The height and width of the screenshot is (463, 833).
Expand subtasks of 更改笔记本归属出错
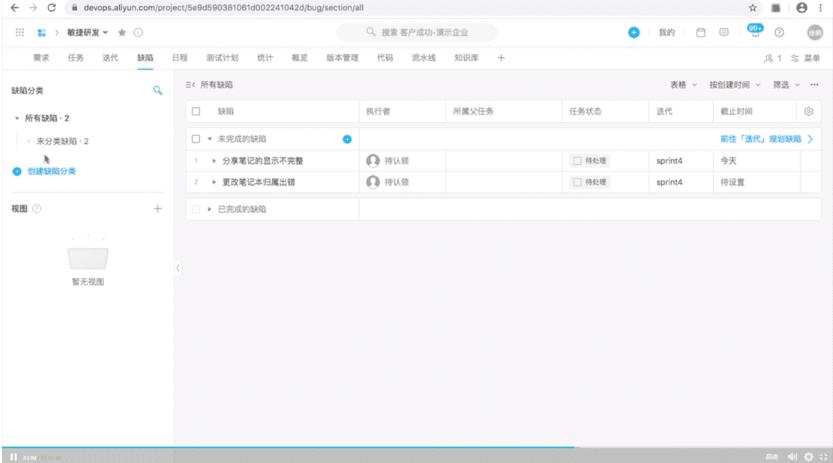pyautogui.click(x=214, y=182)
